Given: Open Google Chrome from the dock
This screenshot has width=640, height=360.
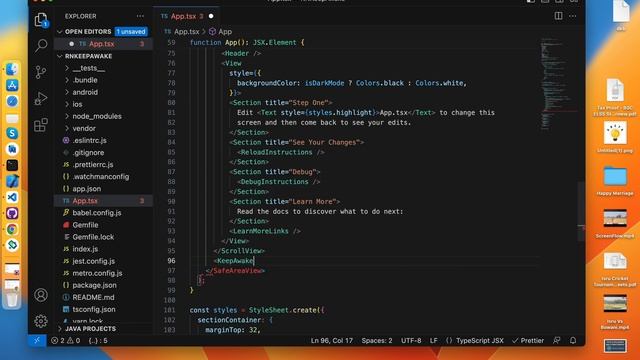Looking at the screenshot, I should [12, 229].
